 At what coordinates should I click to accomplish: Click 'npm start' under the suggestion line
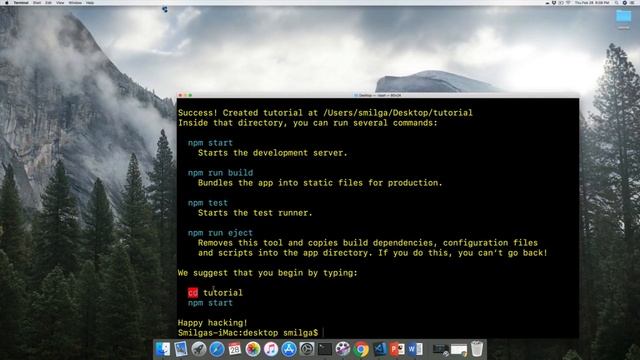point(210,303)
